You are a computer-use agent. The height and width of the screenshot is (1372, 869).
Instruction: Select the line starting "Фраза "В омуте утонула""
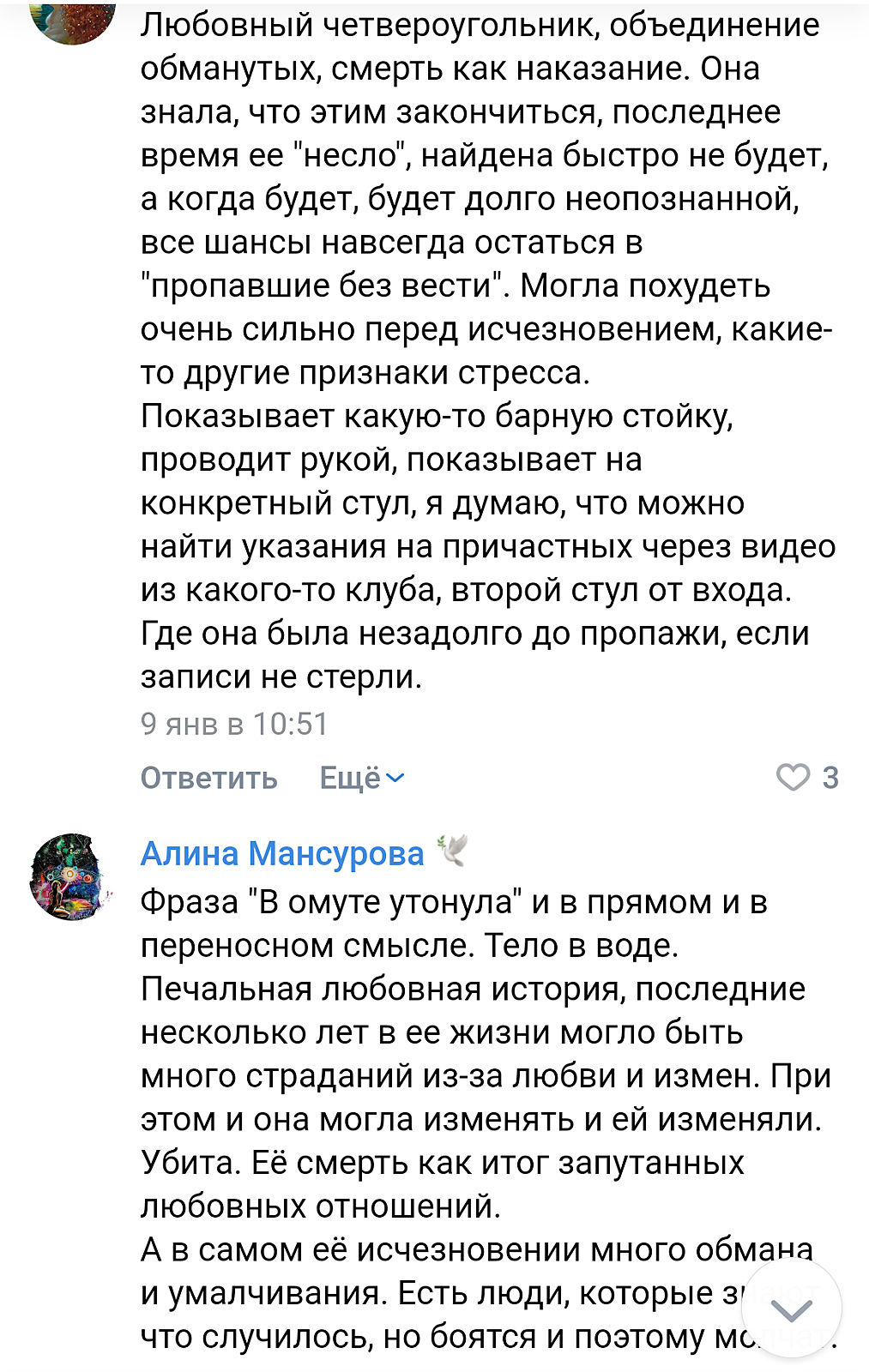point(453,902)
